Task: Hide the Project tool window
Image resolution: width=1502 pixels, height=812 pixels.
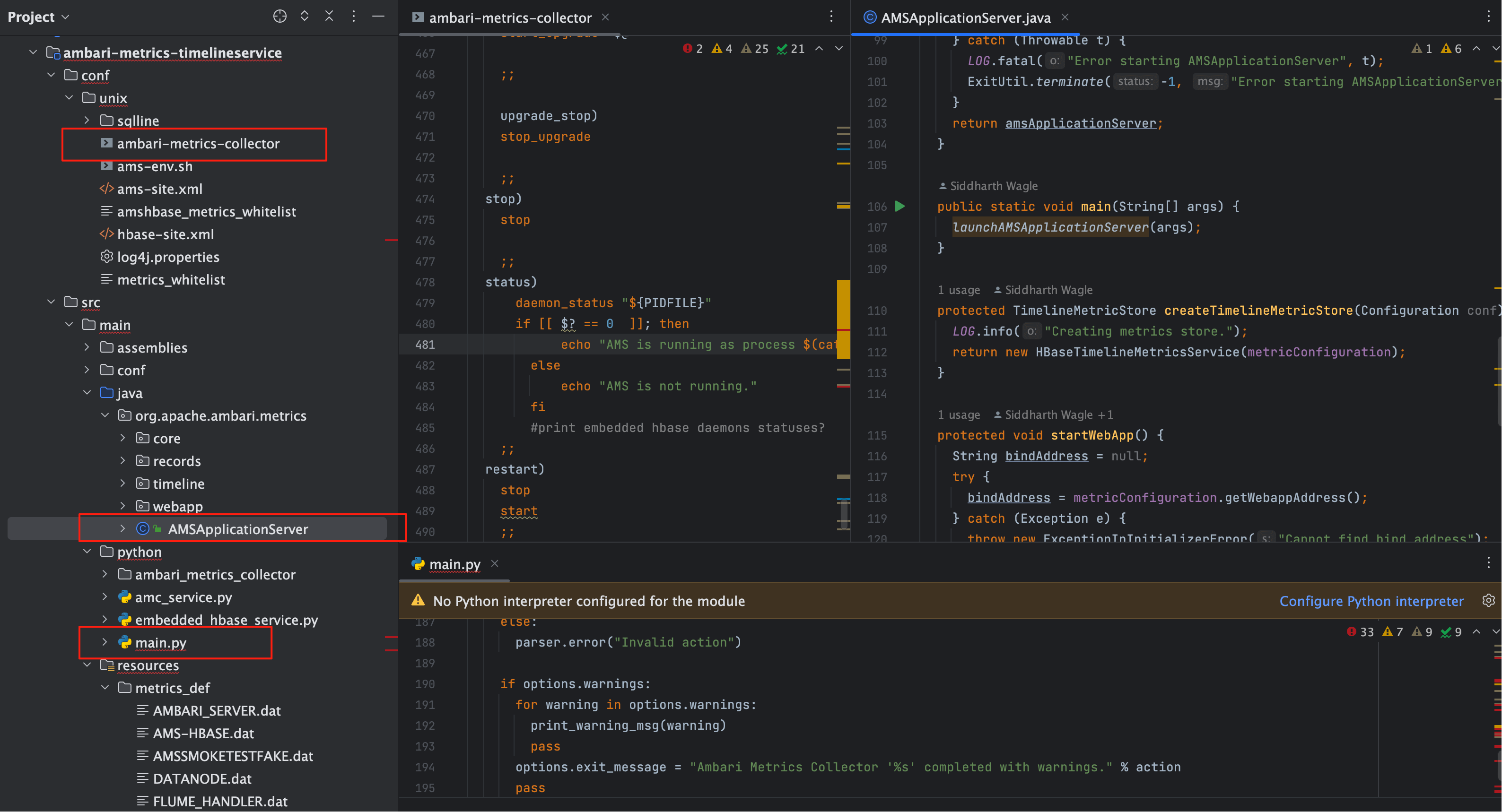Action: (378, 17)
